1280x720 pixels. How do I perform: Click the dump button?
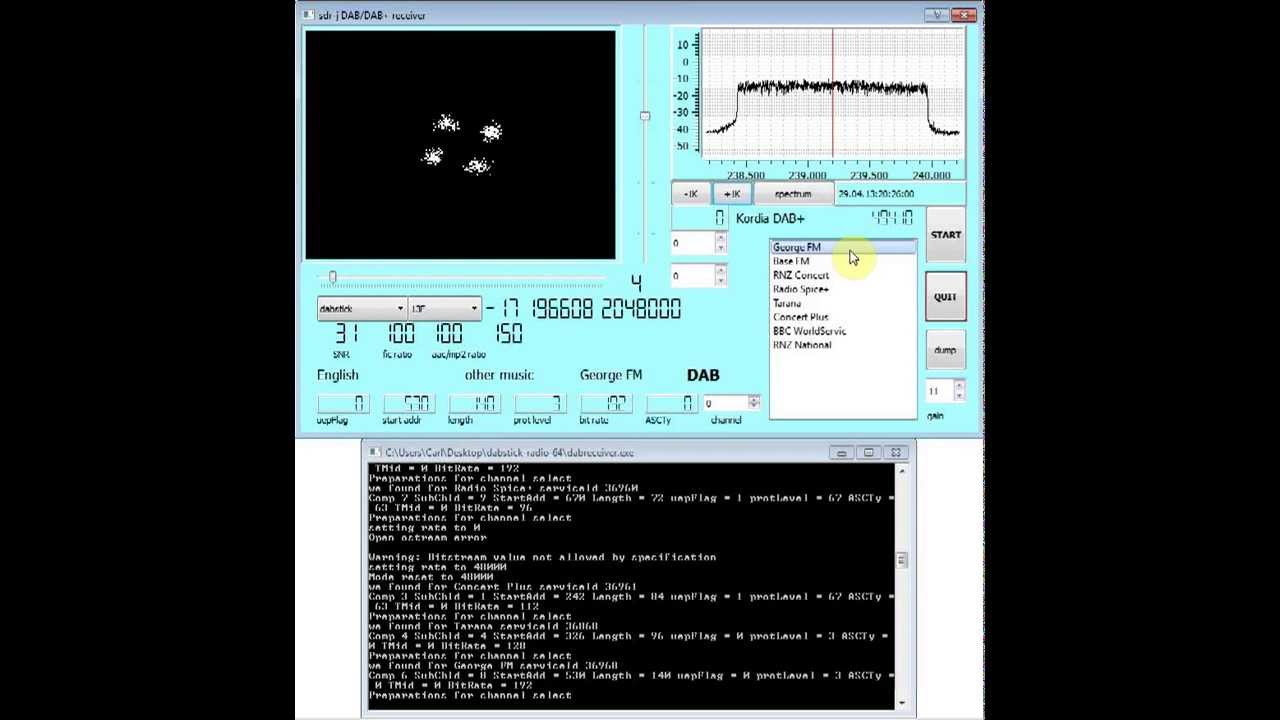point(945,350)
